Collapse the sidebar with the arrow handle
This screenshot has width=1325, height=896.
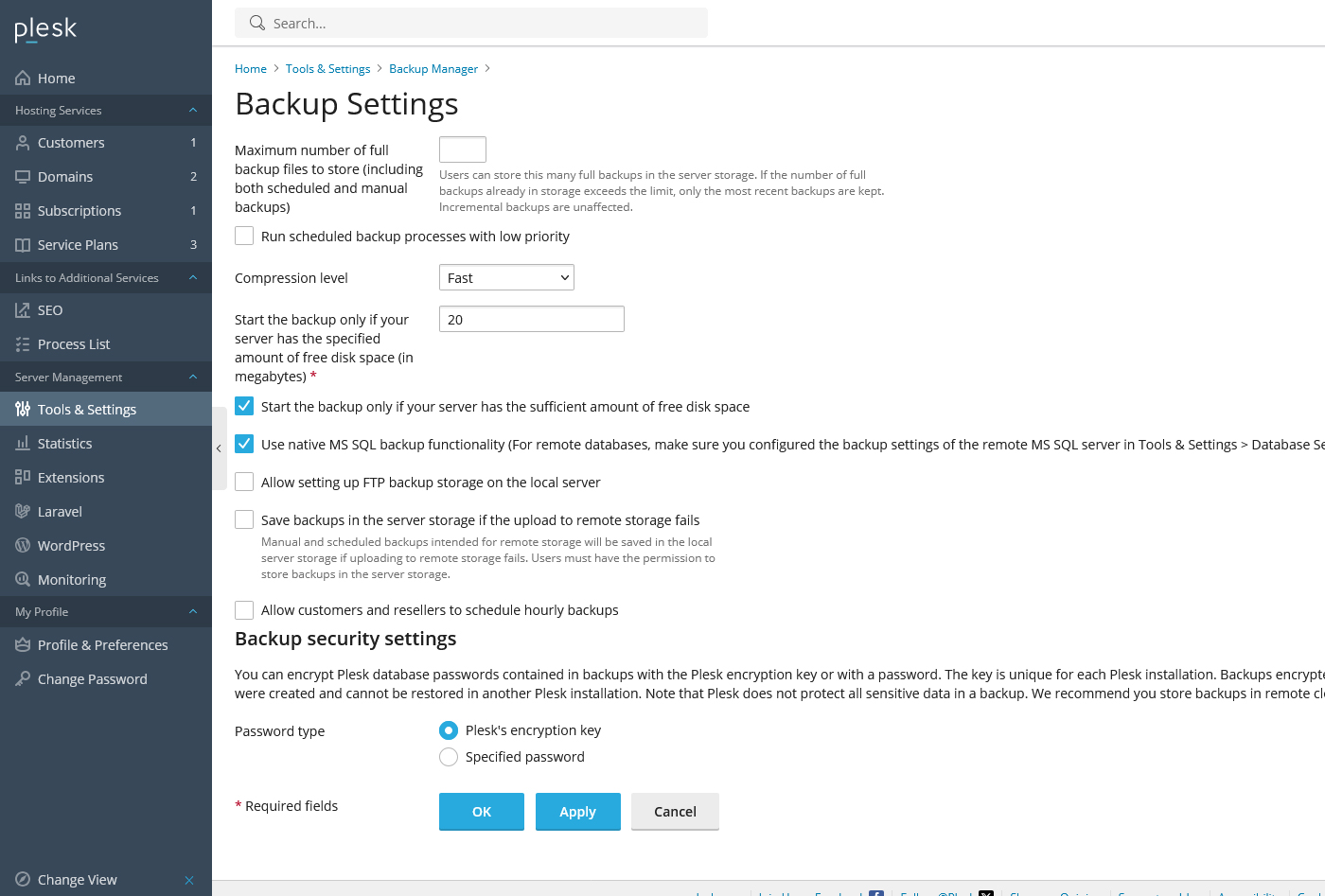(x=219, y=448)
